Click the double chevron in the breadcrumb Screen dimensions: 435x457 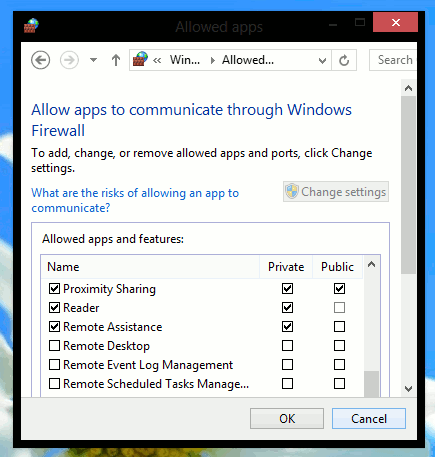click(157, 60)
